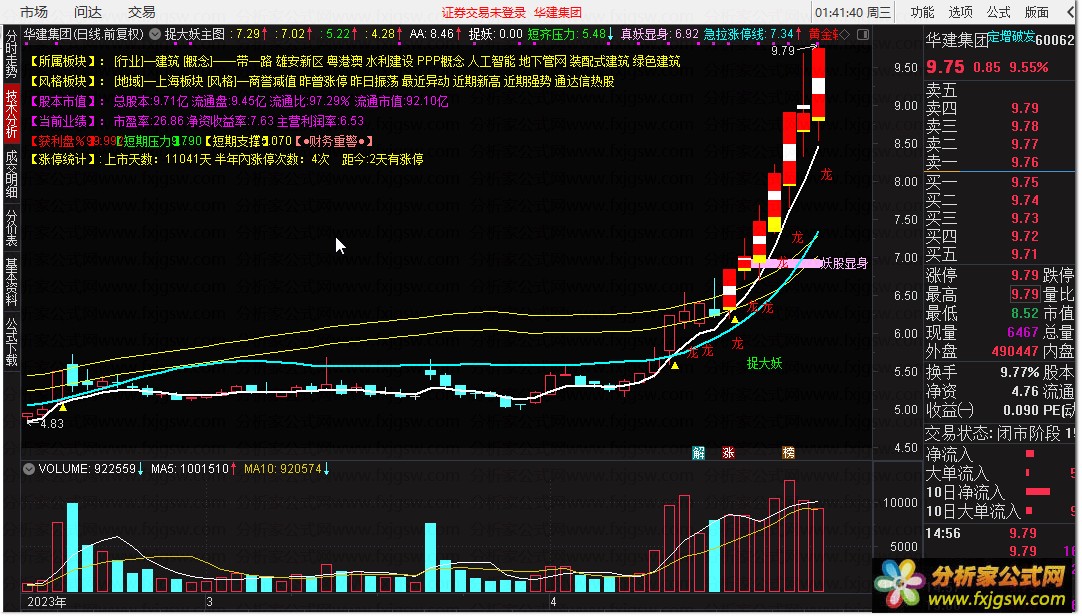Click the 9.75 current price
This screenshot has height=616, width=1082.
point(945,67)
